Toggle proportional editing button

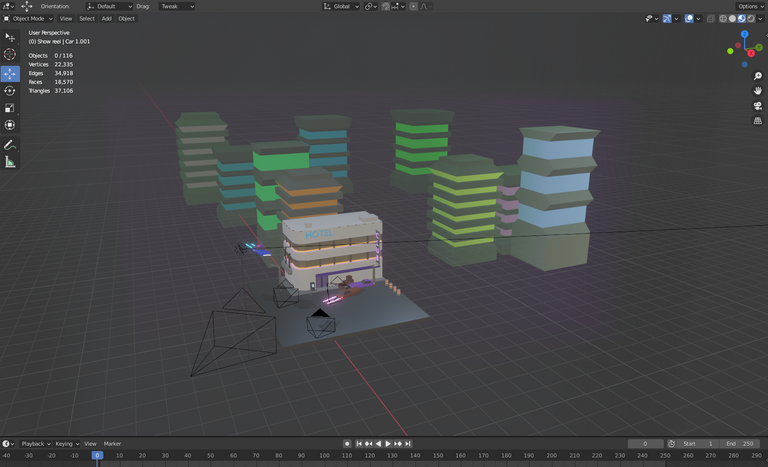[x=413, y=6]
